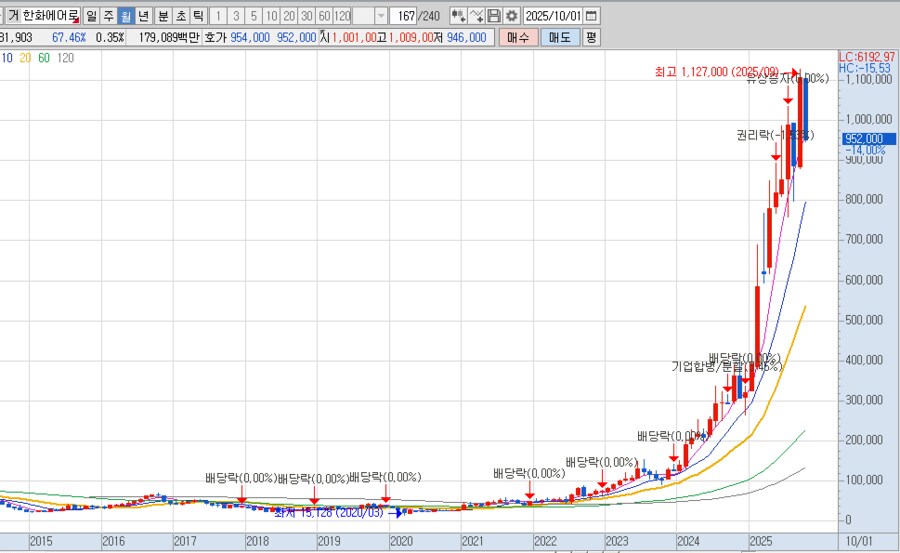
Task: Expand the interval dropdown arrow
Action: pos(380,16)
